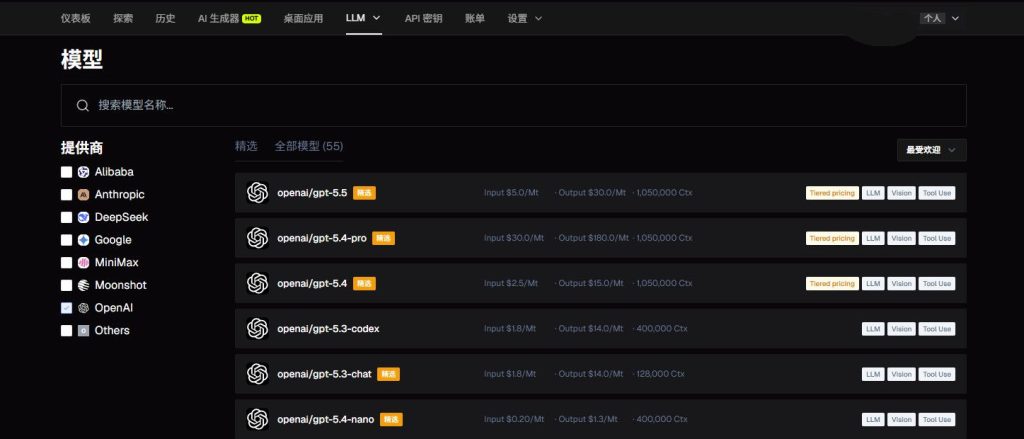Click the HOT badge next to AI 生成器
Viewport: 1024px width, 439px height.
251,18
